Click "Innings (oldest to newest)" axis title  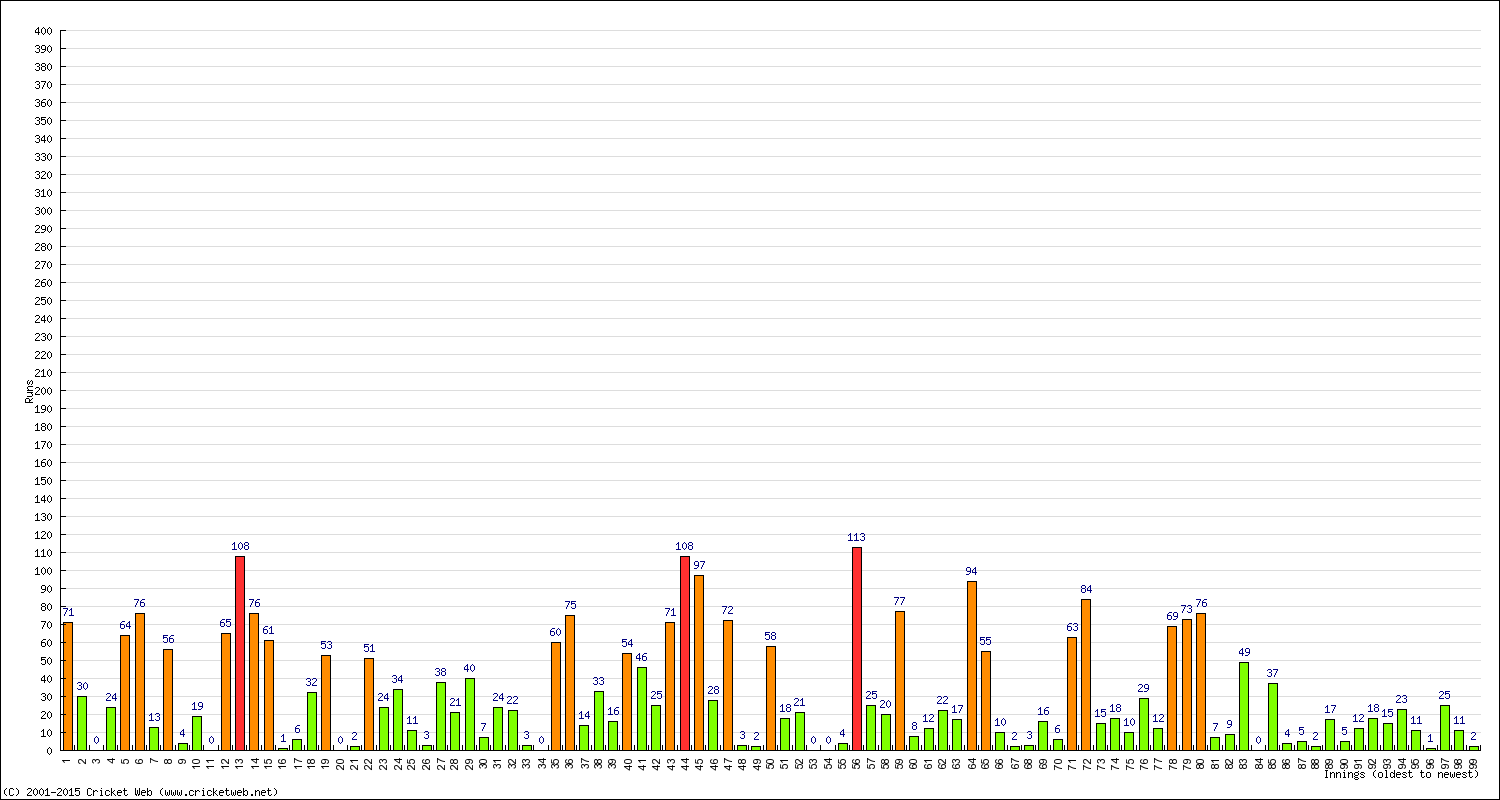(1401, 775)
